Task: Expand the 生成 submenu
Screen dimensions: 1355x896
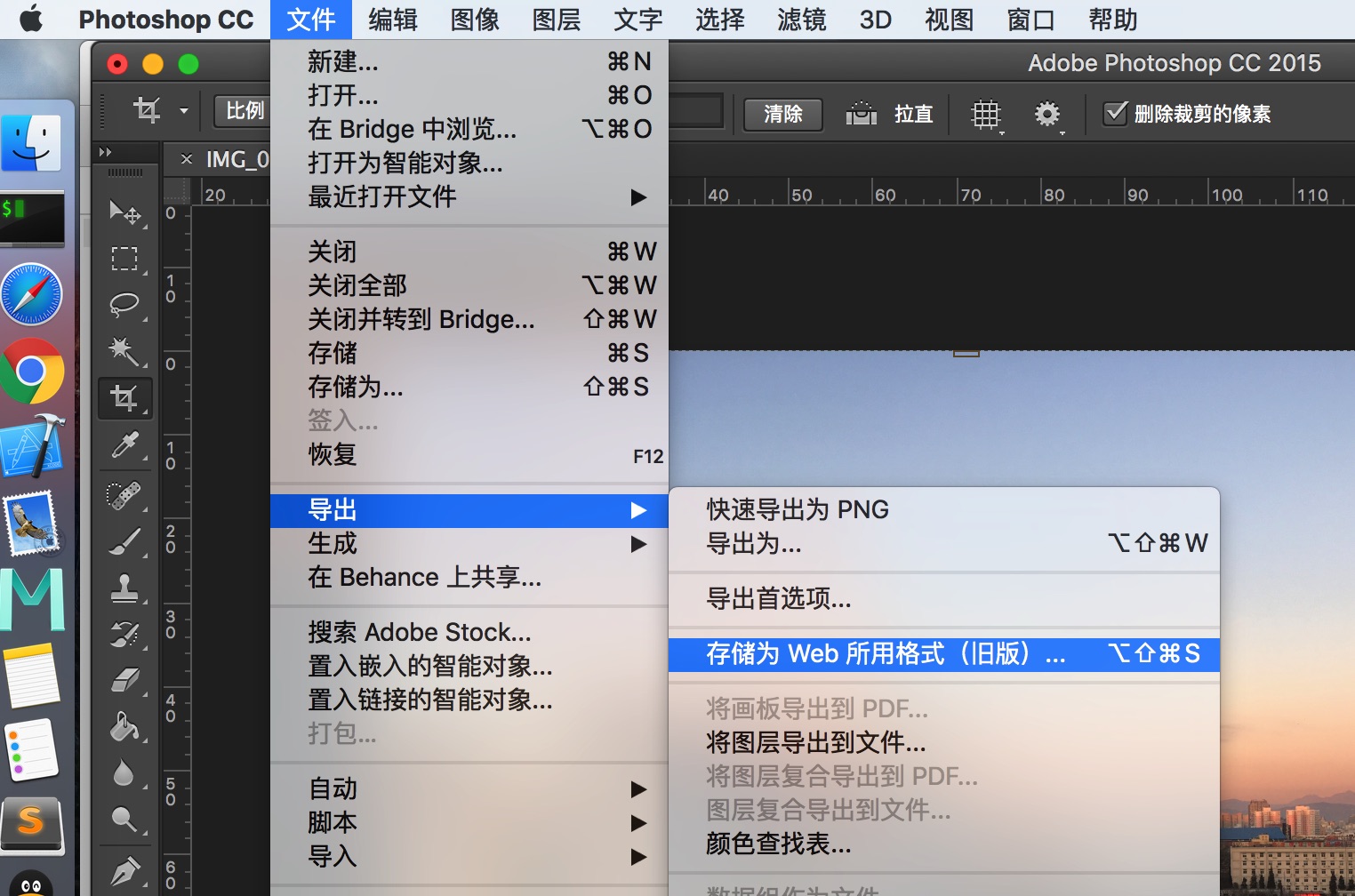Action: [x=469, y=543]
